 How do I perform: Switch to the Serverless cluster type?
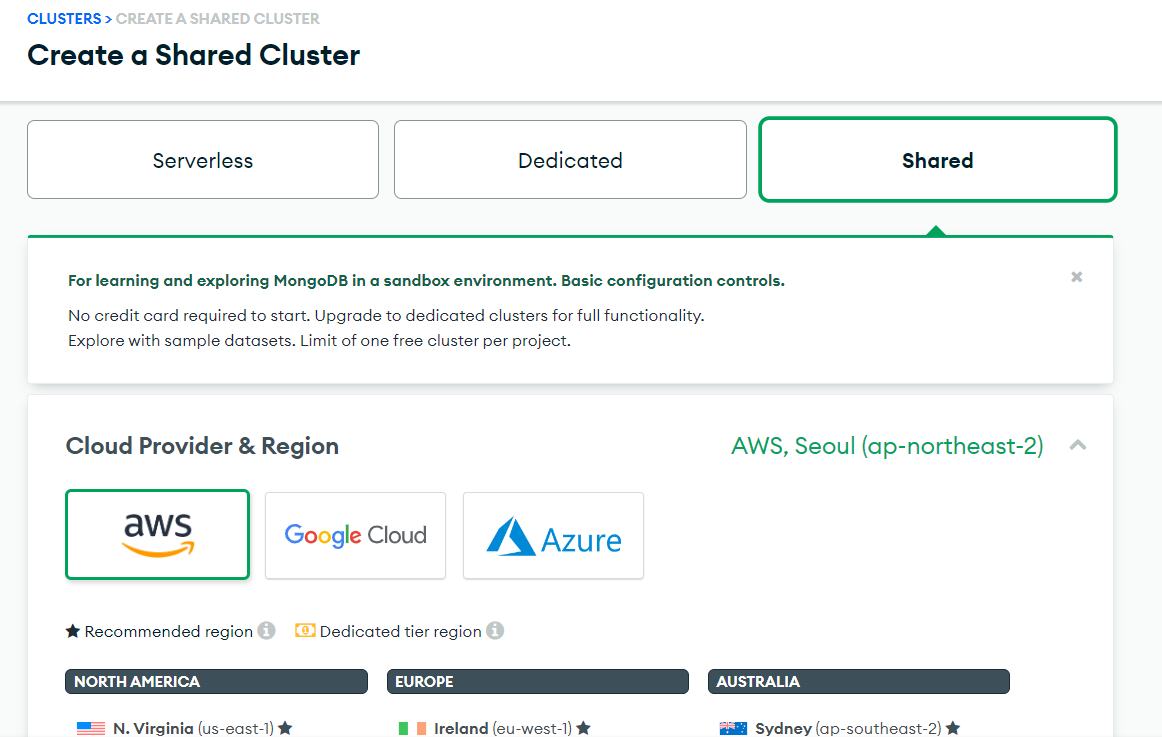[203, 160]
